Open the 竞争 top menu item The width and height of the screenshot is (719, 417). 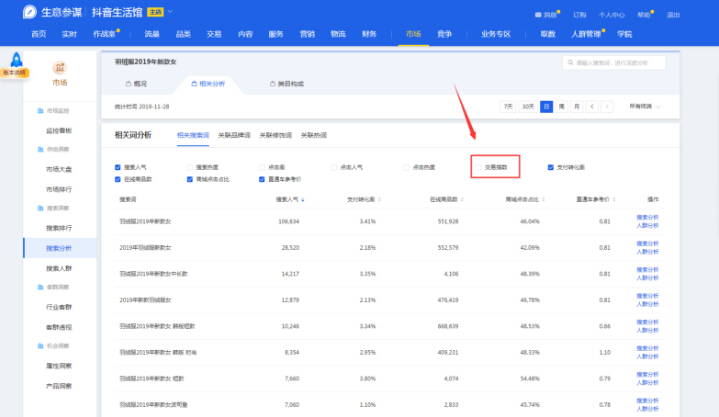(444, 34)
